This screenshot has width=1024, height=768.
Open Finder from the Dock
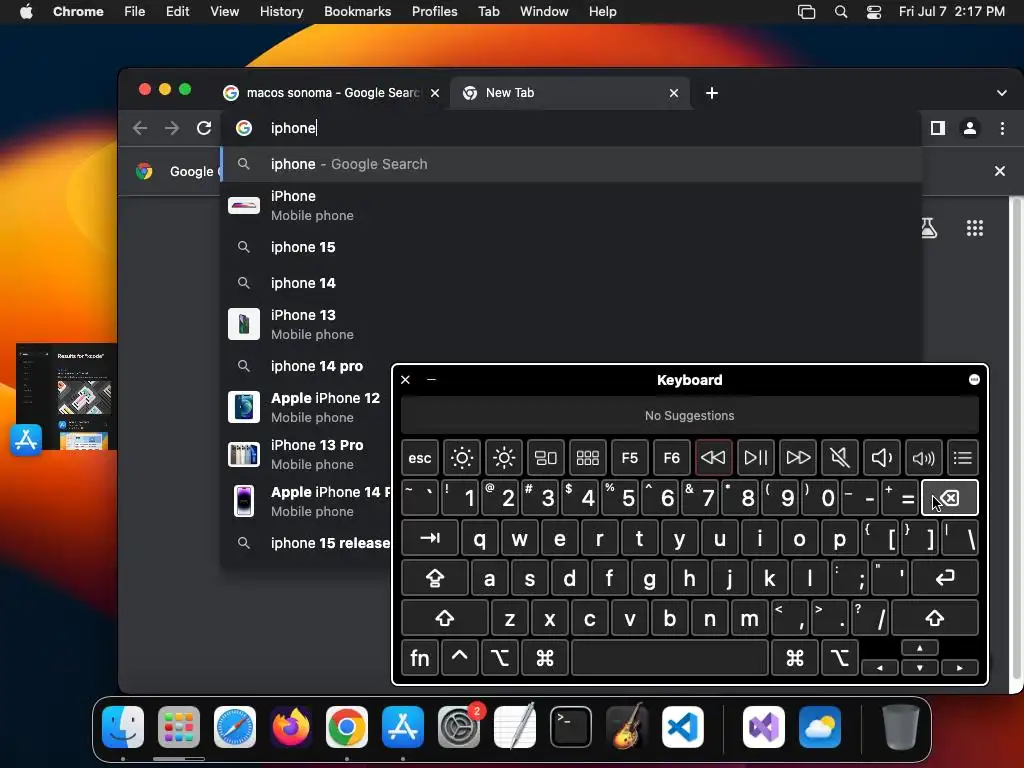point(123,727)
